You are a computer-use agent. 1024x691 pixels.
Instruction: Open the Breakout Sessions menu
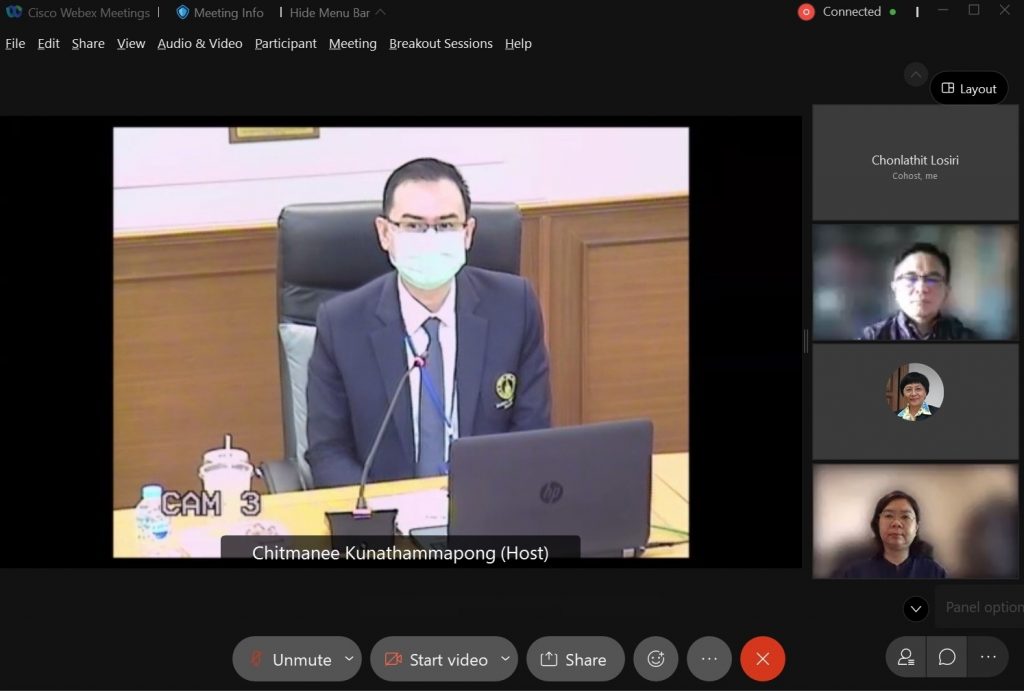click(440, 43)
